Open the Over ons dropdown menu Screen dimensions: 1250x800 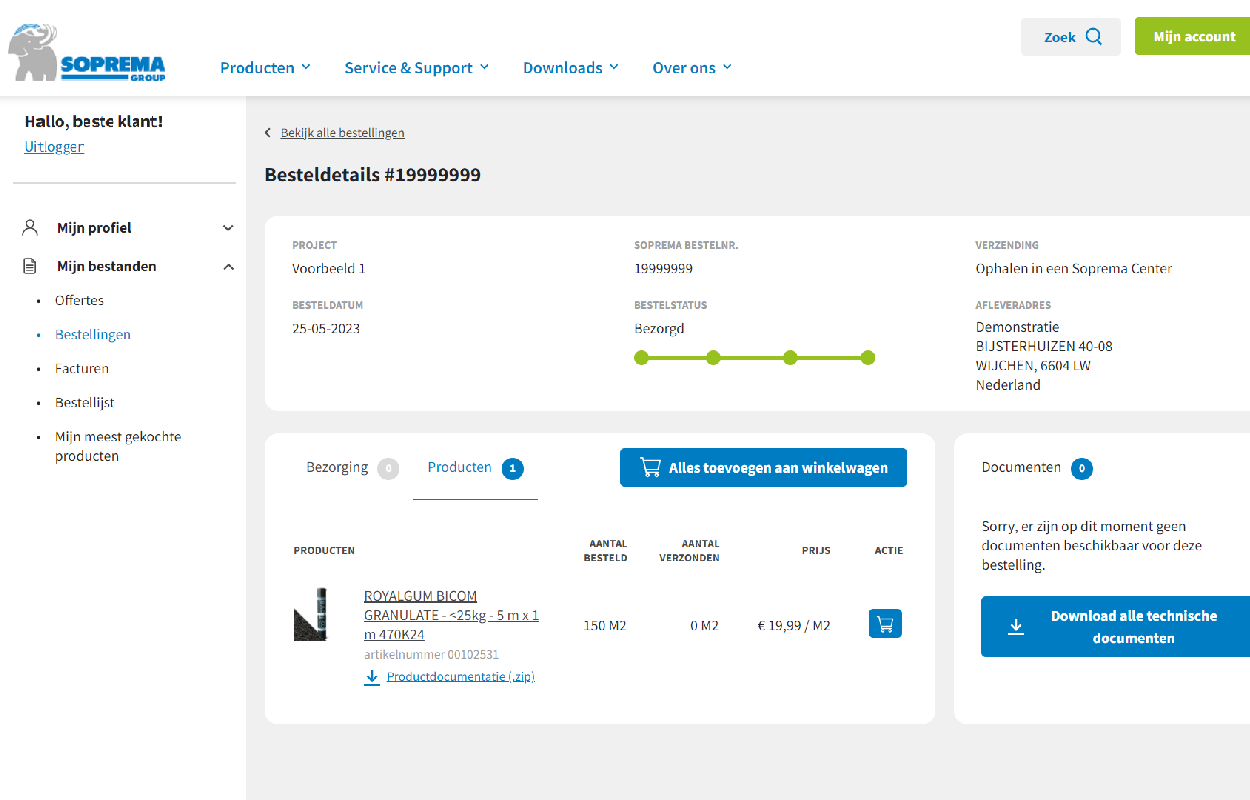692,67
